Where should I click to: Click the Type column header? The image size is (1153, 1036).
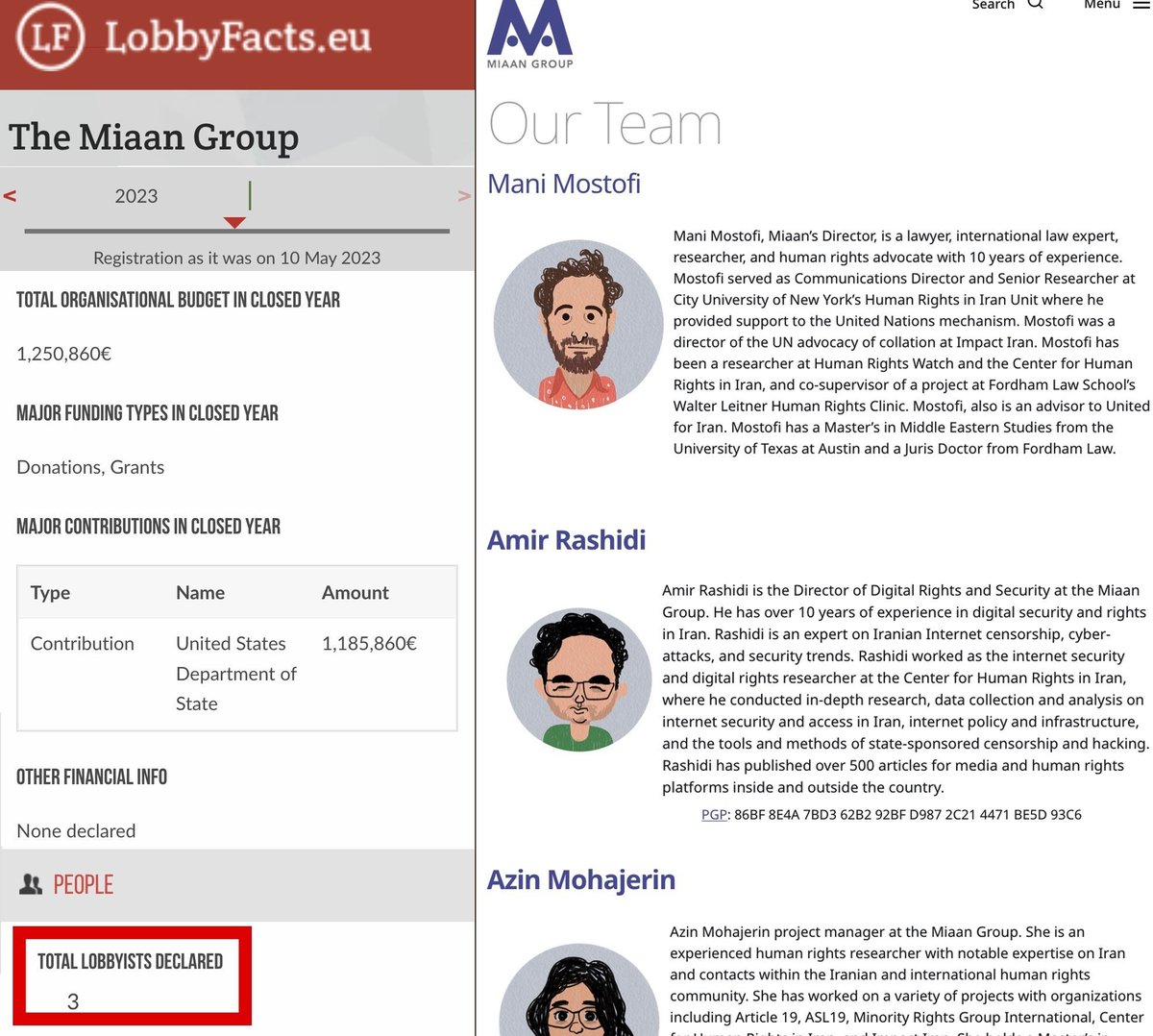50,593
